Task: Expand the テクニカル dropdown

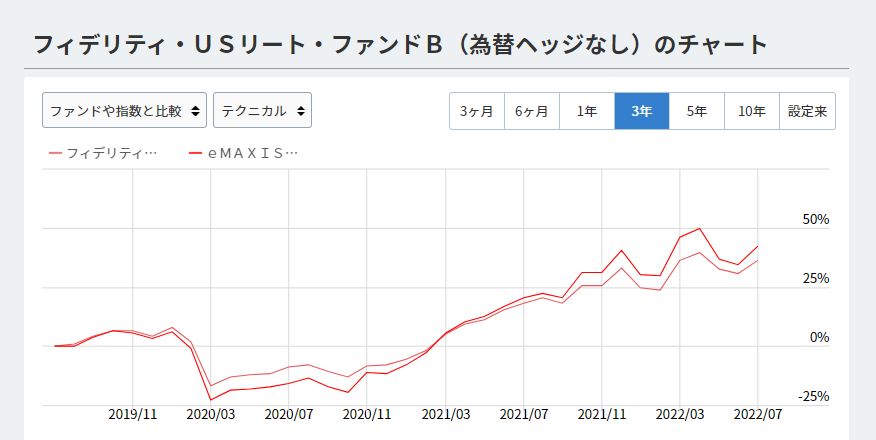Action: pyautogui.click(x=262, y=111)
